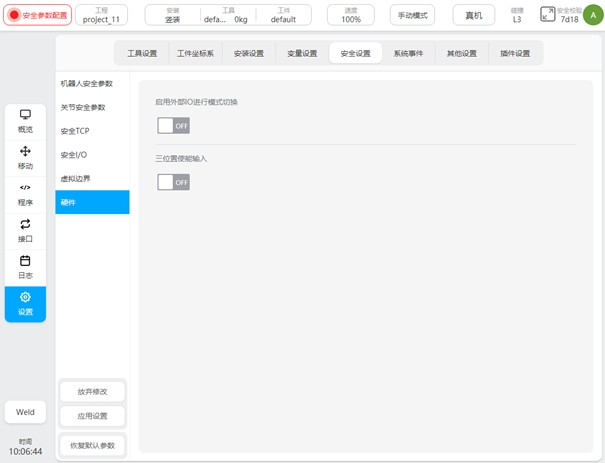Open the 程序 program page

pos(25,194)
